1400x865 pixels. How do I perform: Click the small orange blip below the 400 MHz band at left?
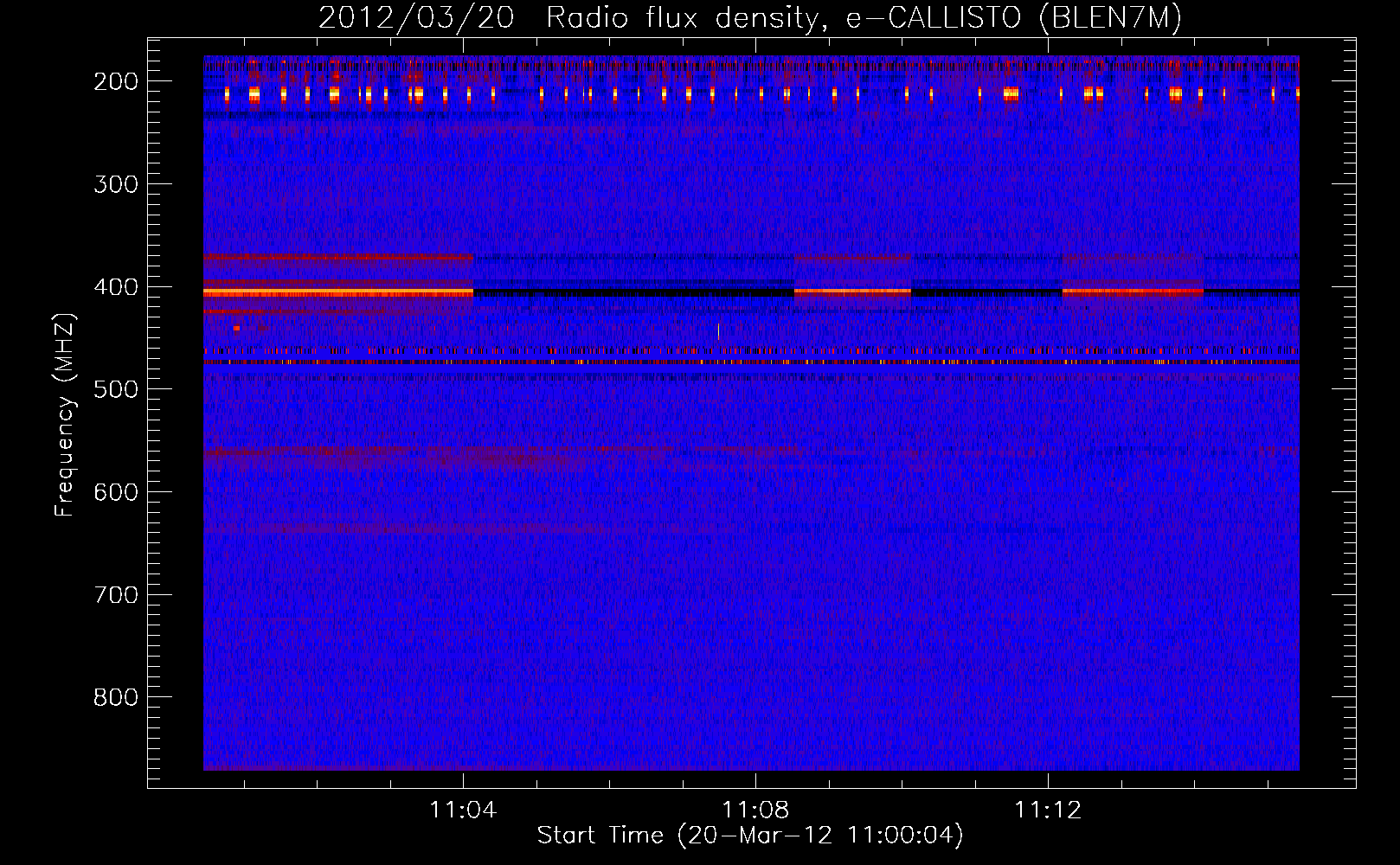coord(236,329)
